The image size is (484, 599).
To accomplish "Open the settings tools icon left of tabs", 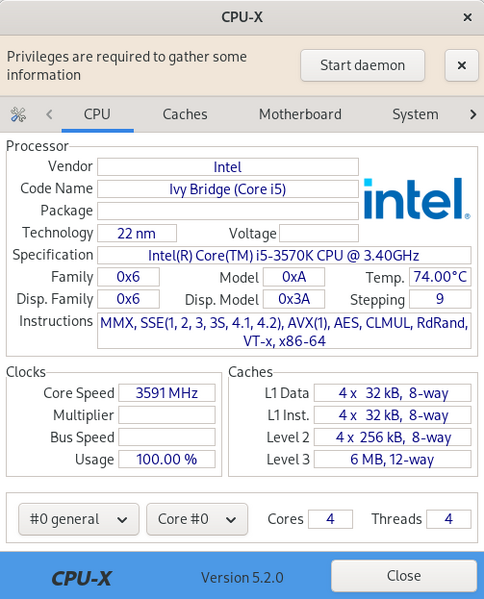I will (18, 114).
